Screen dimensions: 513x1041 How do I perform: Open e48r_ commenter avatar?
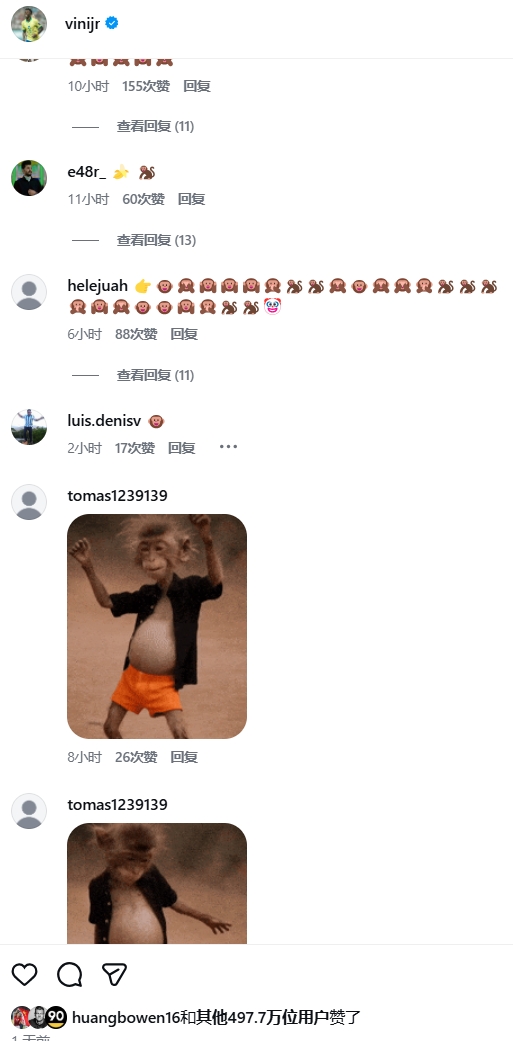[x=29, y=178]
